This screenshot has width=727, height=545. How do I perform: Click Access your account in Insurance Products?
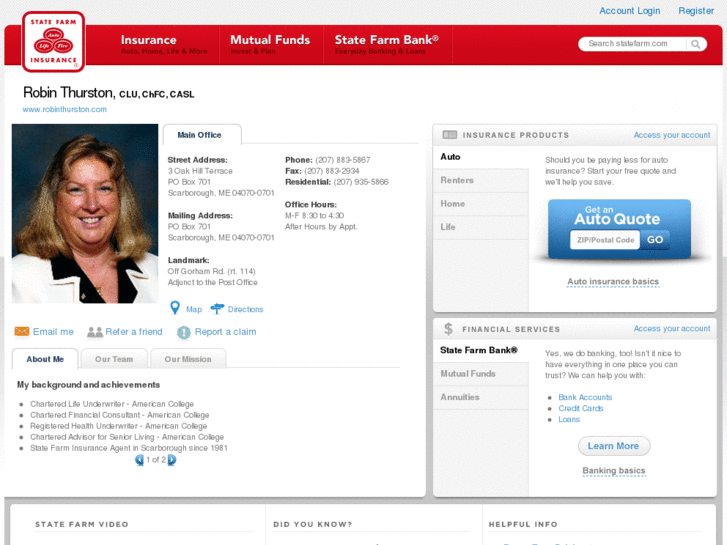point(672,135)
